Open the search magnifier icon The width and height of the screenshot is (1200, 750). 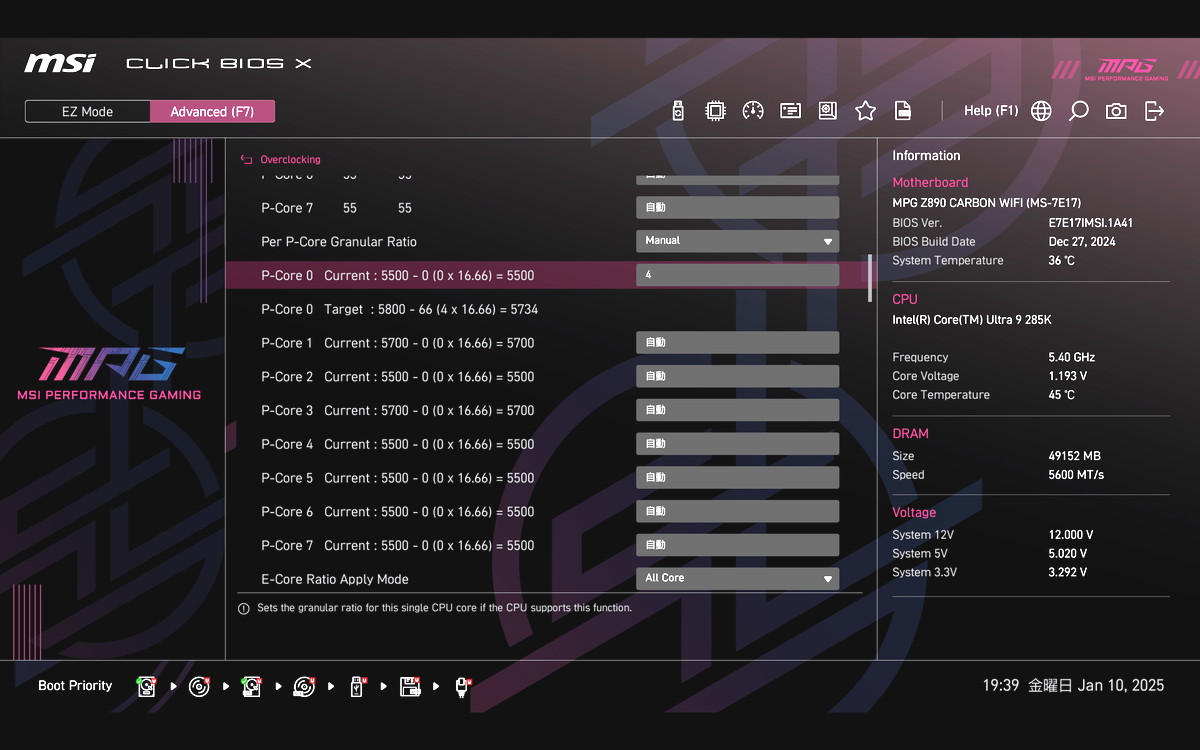coord(1078,111)
